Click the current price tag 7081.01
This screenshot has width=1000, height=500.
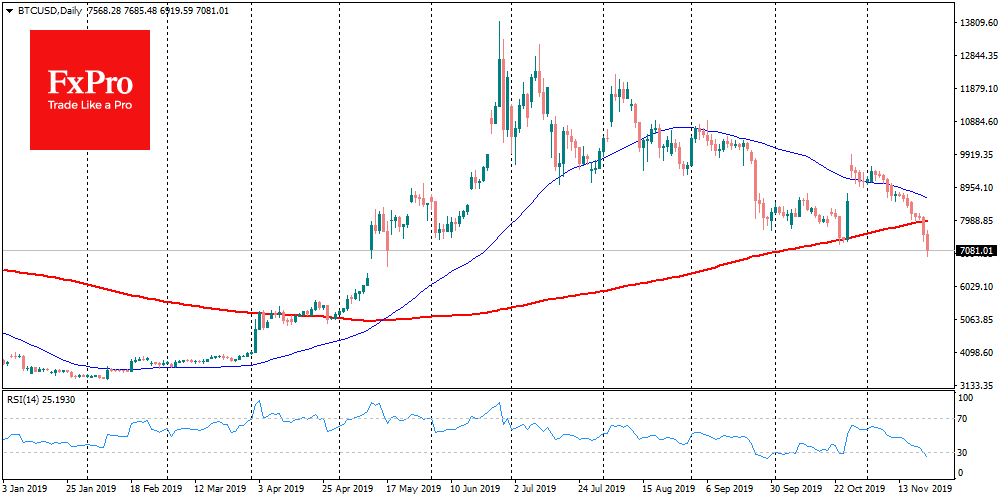976,251
